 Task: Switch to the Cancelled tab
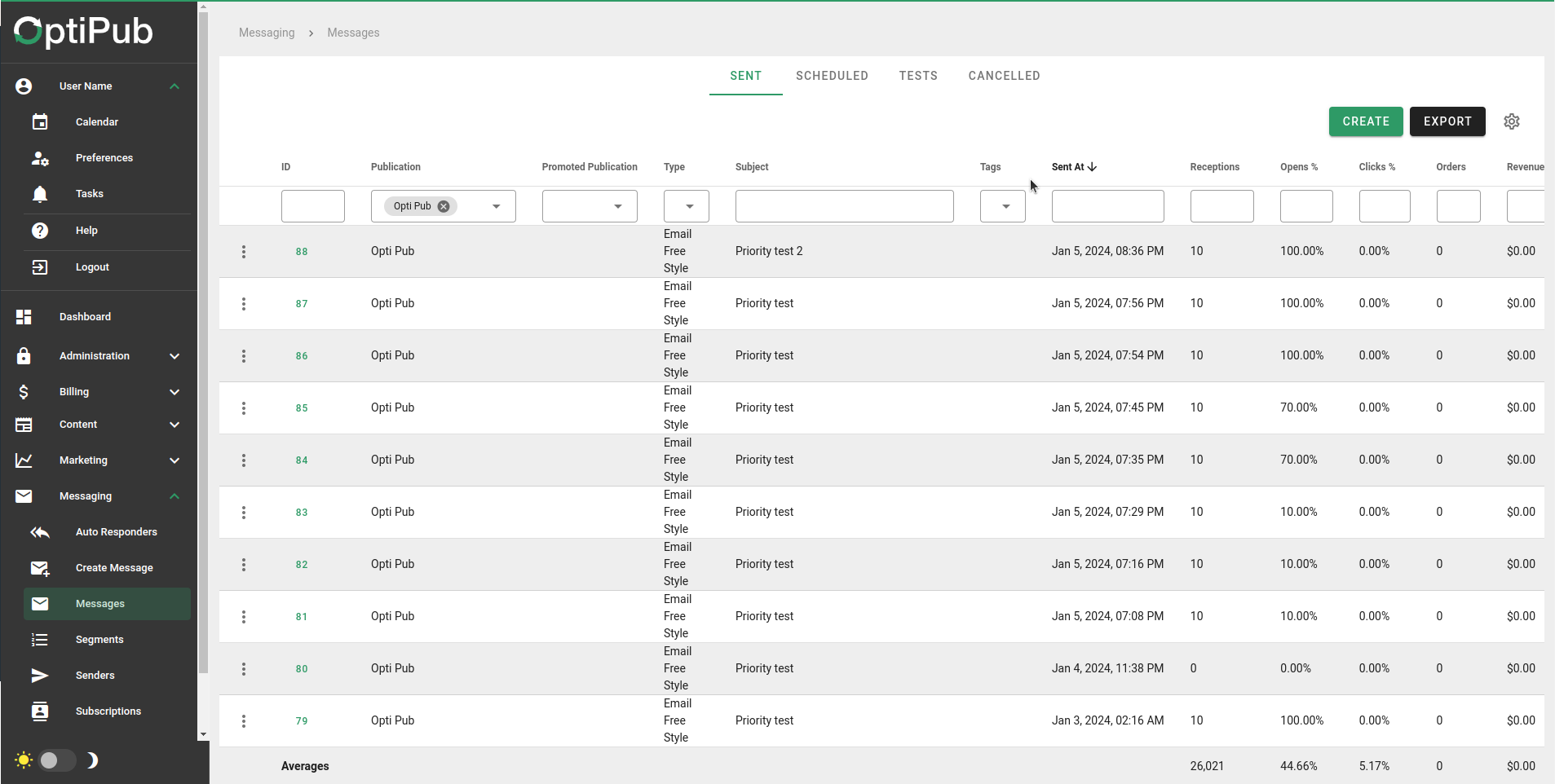(1005, 76)
